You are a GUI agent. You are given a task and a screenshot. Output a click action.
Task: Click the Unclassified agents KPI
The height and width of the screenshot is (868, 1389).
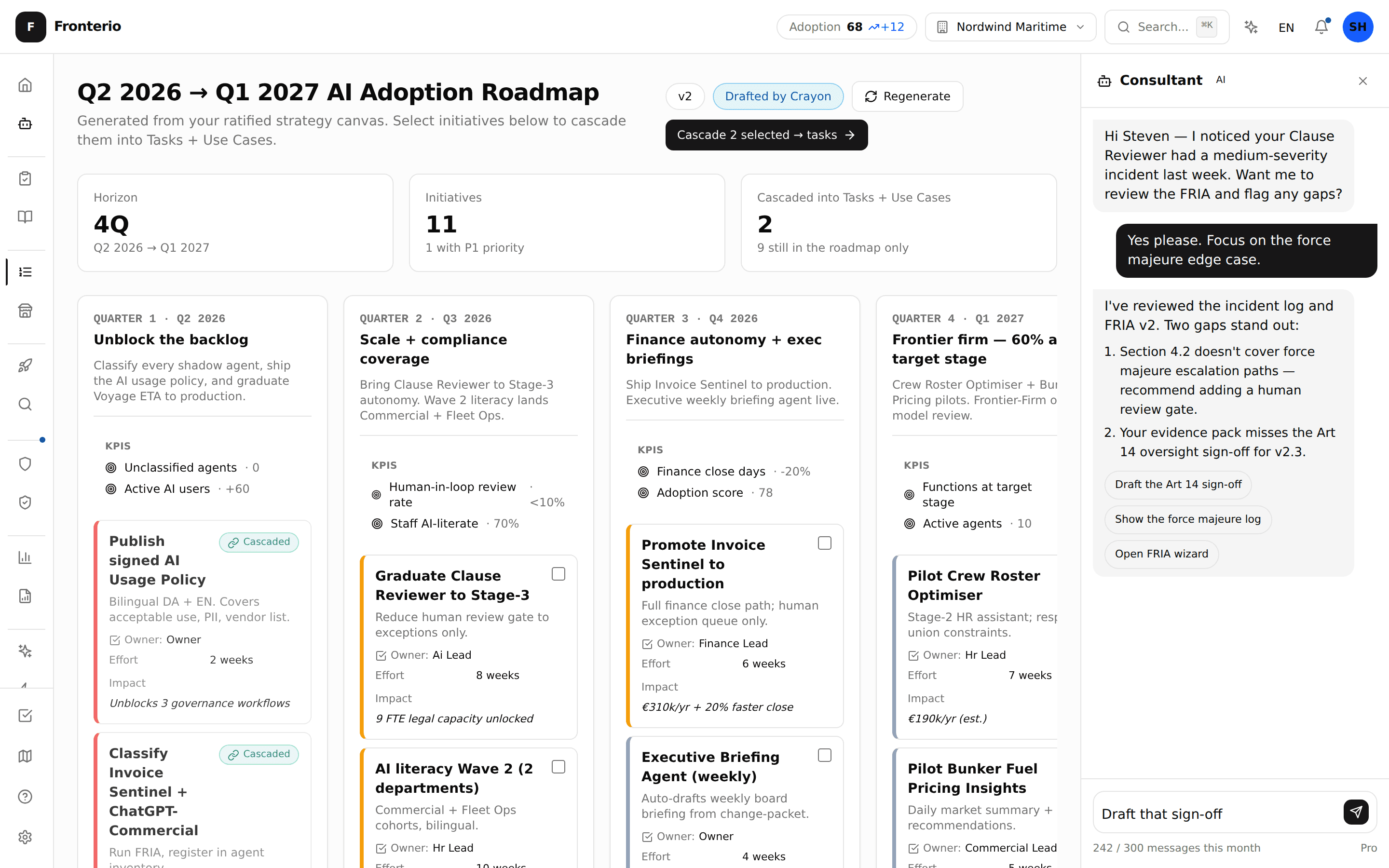[182, 467]
